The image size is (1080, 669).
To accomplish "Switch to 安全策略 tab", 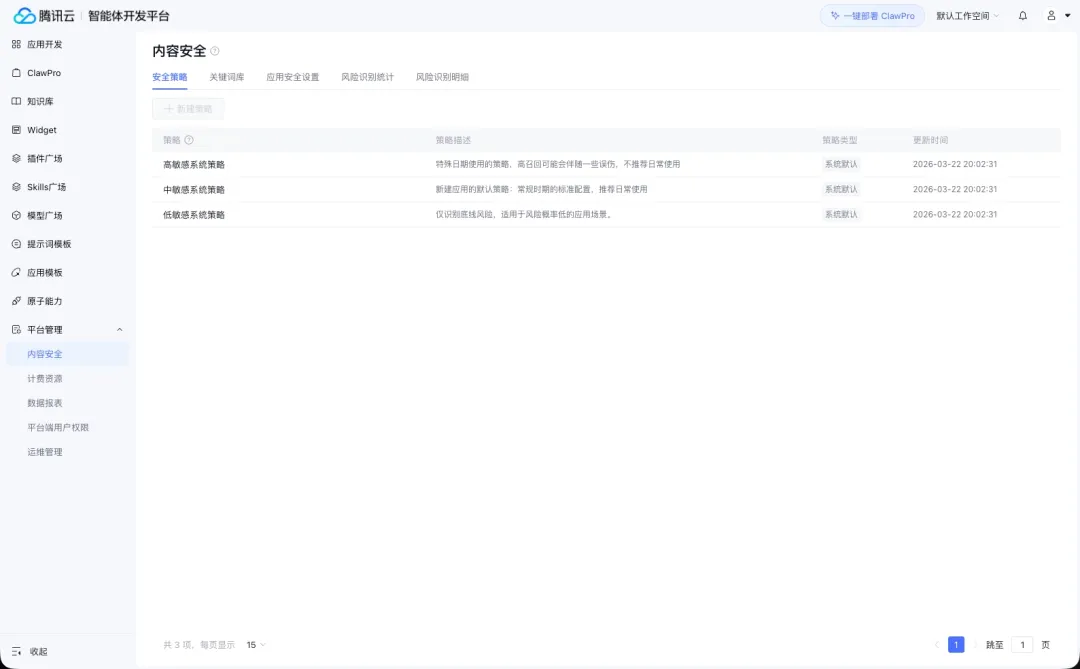I will tap(169, 77).
